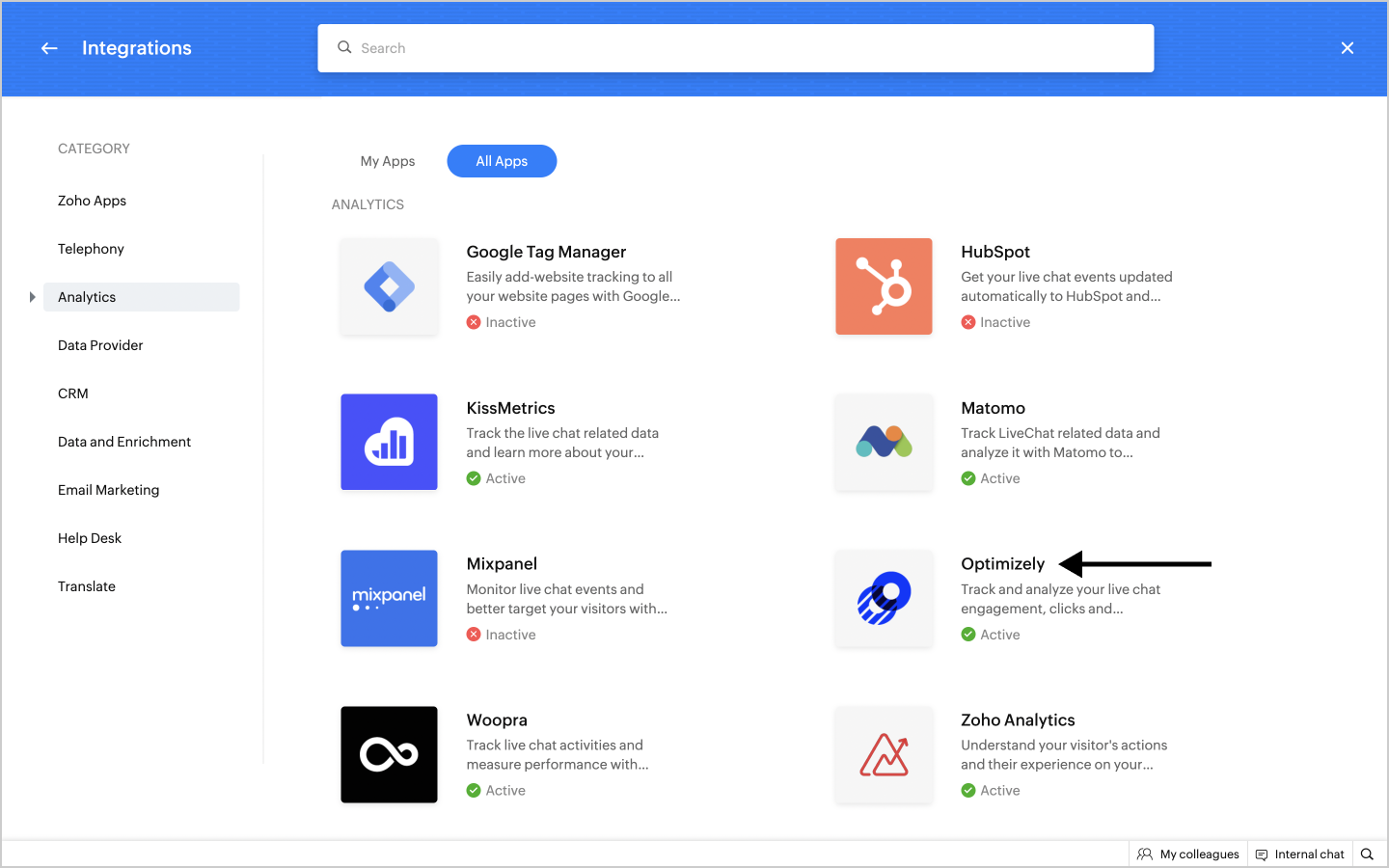Click the red inactive status icon for Mixpanel
Image resolution: width=1389 pixels, height=868 pixels.
pyautogui.click(x=474, y=635)
